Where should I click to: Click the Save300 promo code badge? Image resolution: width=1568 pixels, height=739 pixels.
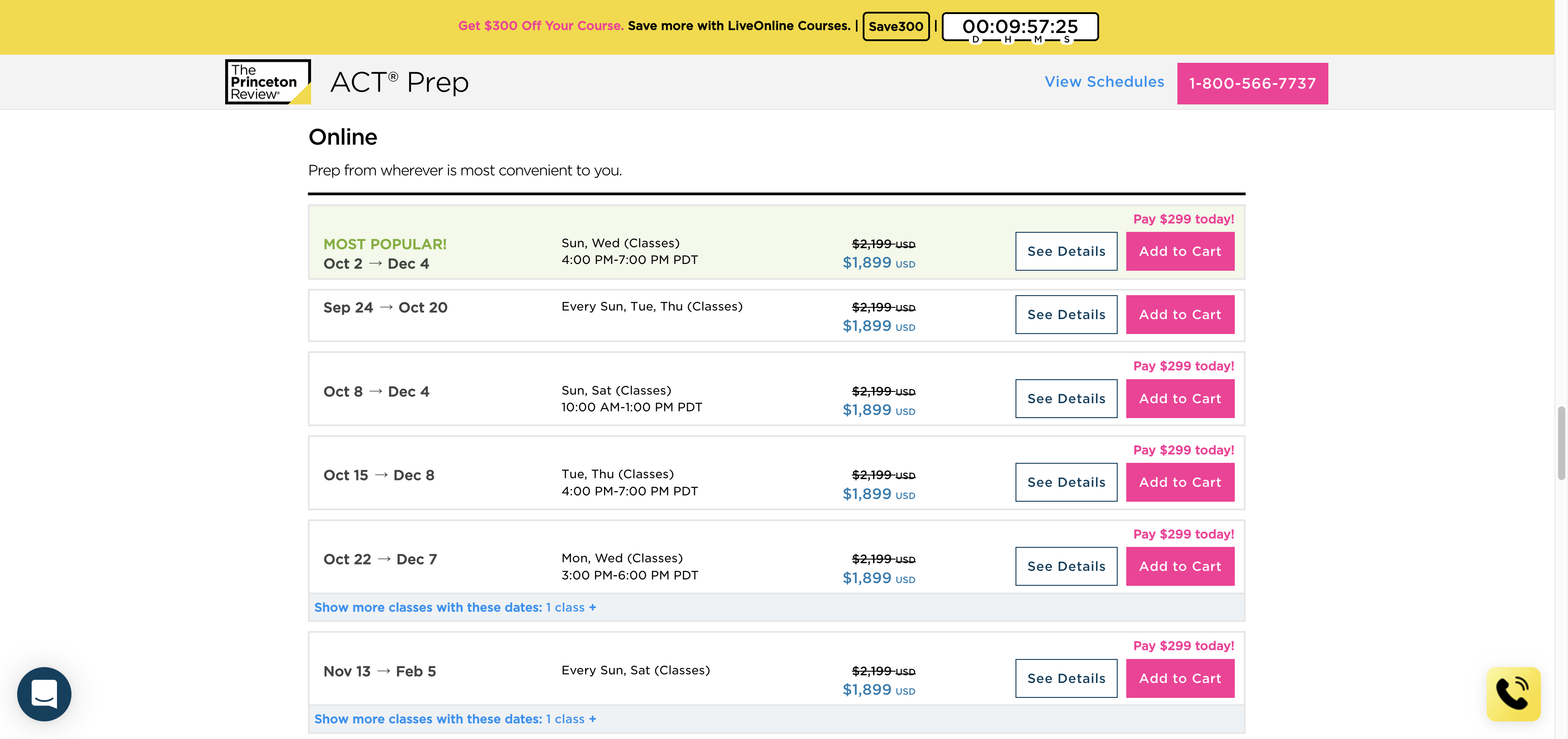(895, 26)
